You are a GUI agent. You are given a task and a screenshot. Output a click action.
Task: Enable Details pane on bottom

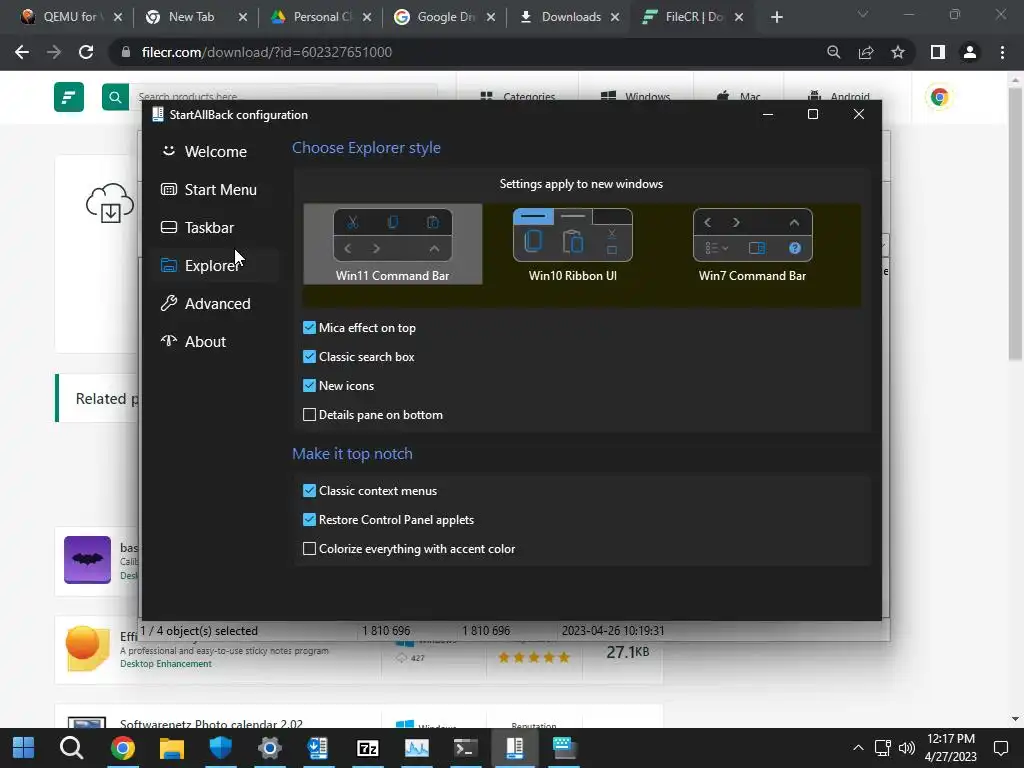tap(310, 415)
